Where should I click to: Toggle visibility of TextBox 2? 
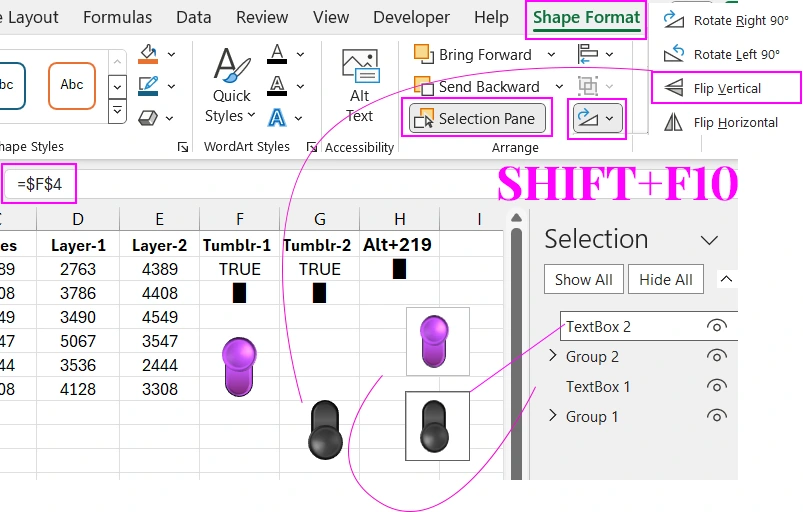716,326
